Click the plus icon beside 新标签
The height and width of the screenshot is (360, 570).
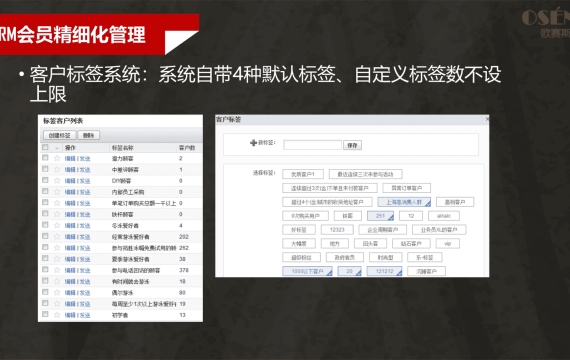(x=253, y=143)
